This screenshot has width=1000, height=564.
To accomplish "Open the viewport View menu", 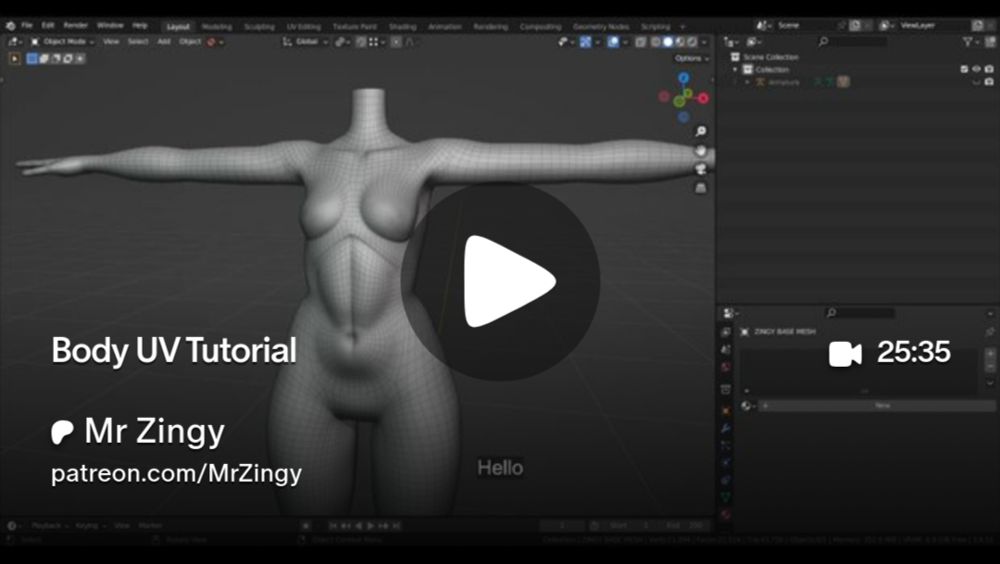I will (111, 41).
